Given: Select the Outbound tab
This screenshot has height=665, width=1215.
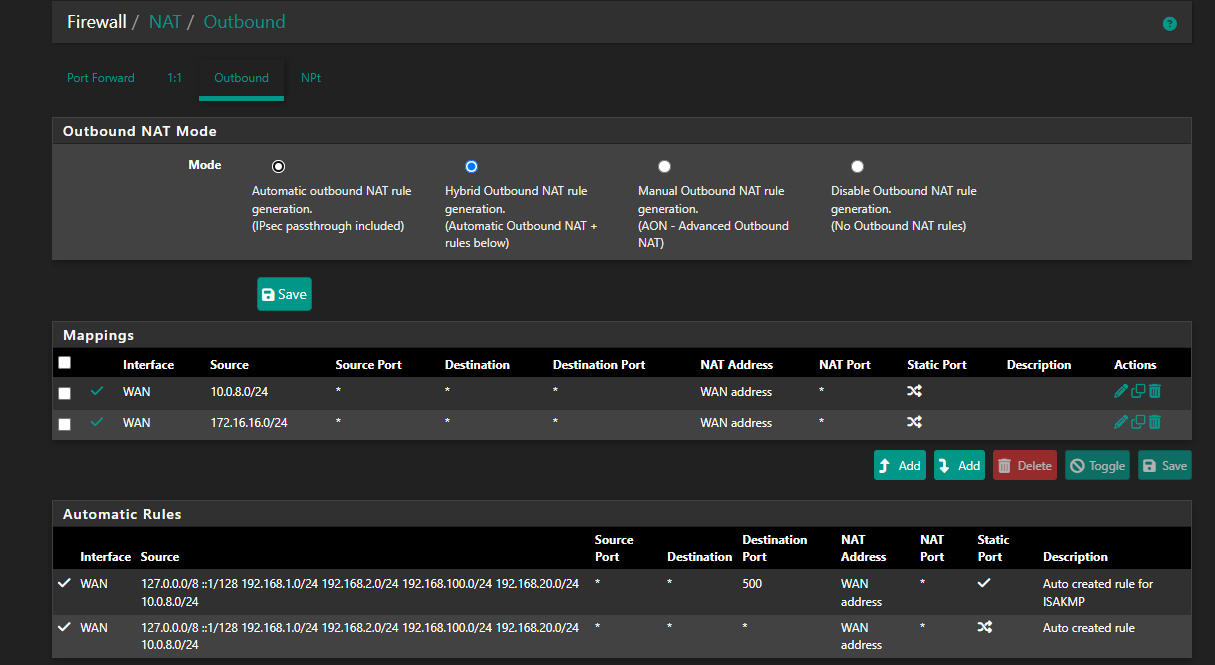Looking at the screenshot, I should click(241, 78).
